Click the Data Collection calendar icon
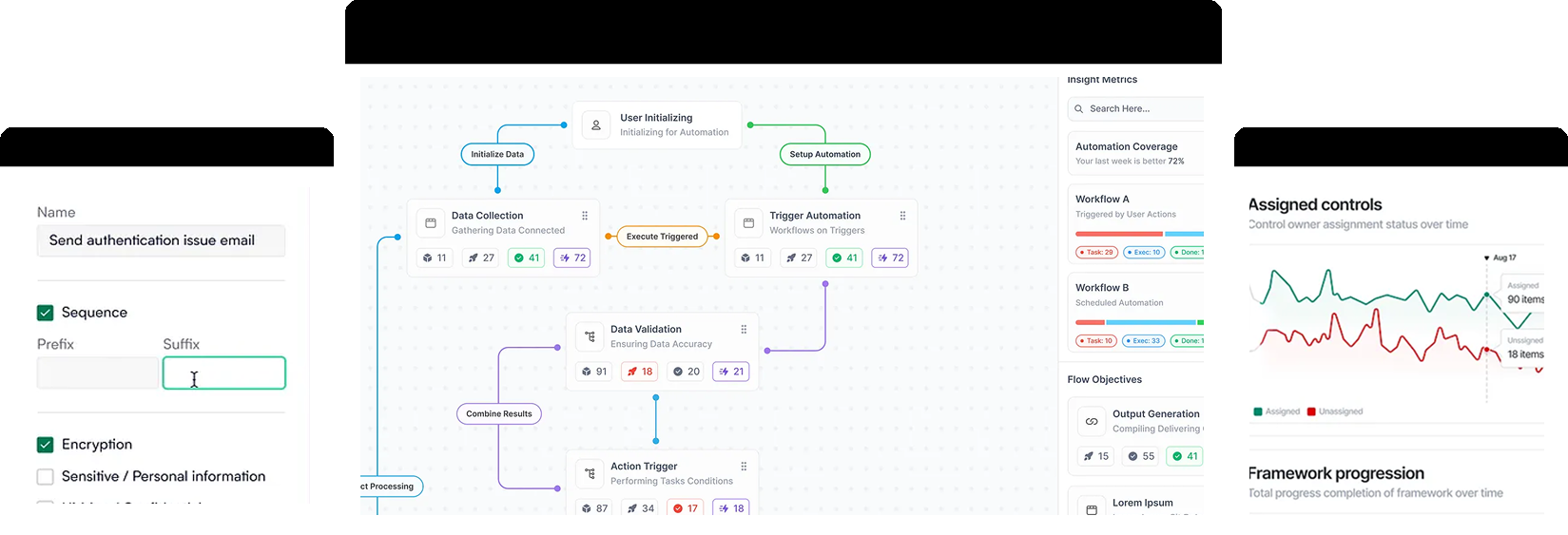Viewport: 1568px width, 535px height. click(431, 223)
